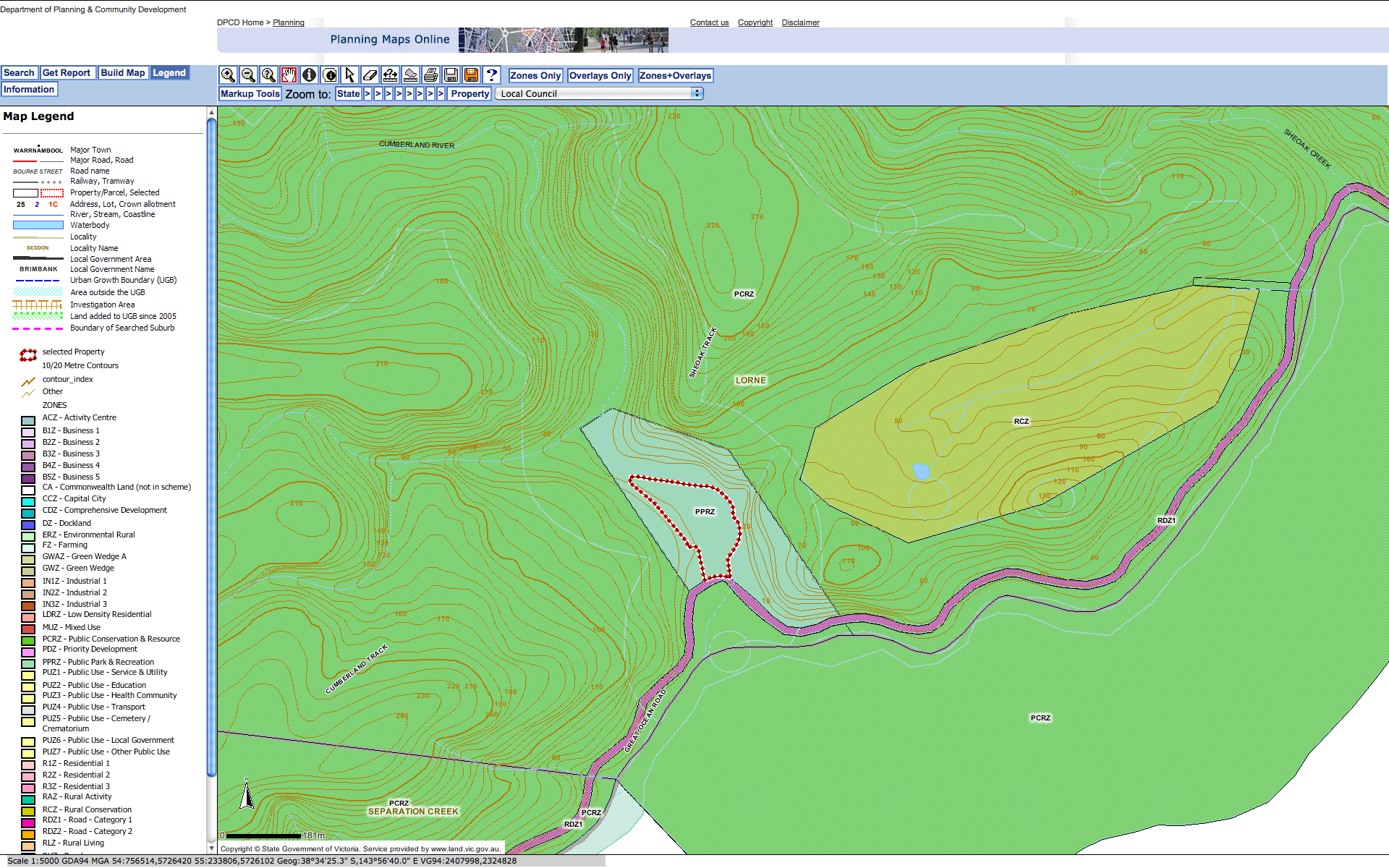Viewport: 1389px width, 868px height.
Task: Click the Property zoom level option
Action: [470, 93]
